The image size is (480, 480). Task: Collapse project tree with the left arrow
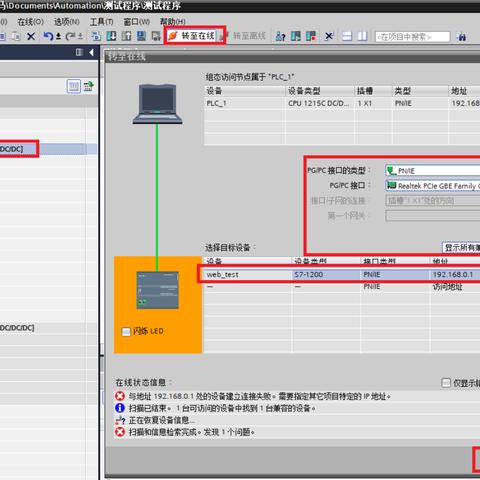pos(91,52)
